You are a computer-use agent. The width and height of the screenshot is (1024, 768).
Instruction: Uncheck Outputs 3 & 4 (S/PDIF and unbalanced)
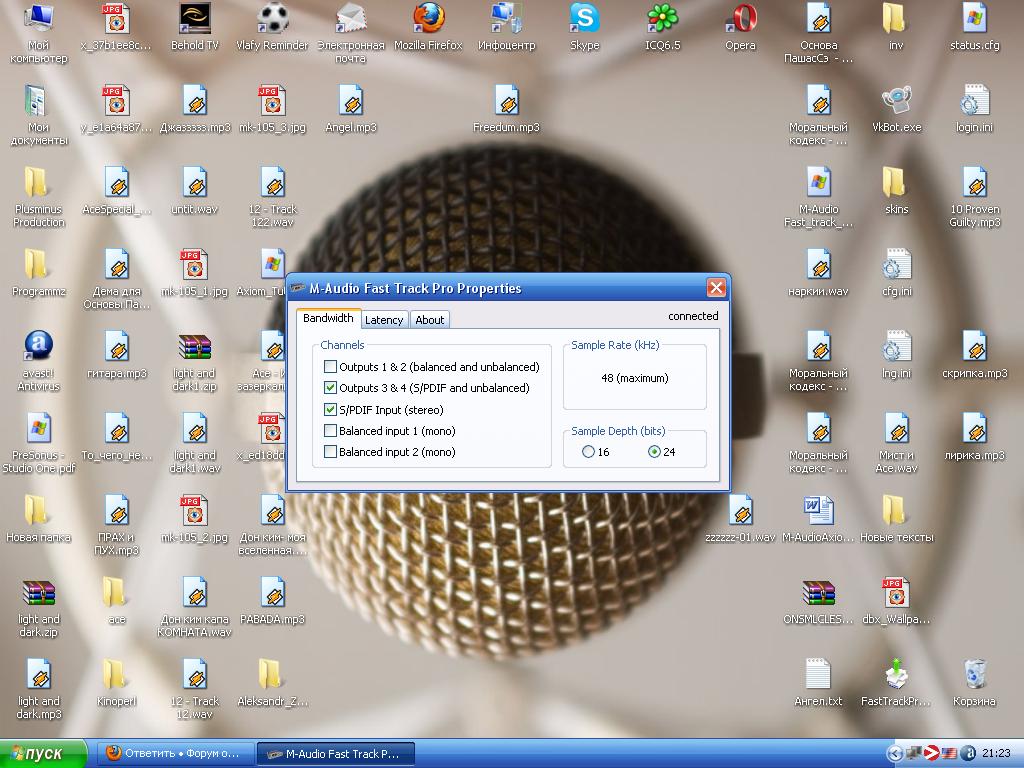[331, 388]
